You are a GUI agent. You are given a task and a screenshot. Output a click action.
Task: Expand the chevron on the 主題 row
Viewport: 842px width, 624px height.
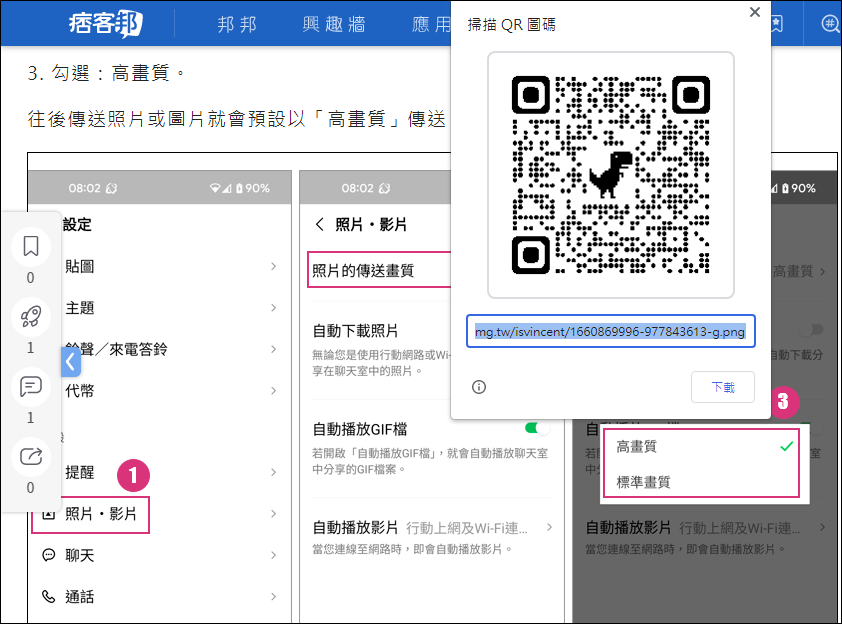coord(273,308)
